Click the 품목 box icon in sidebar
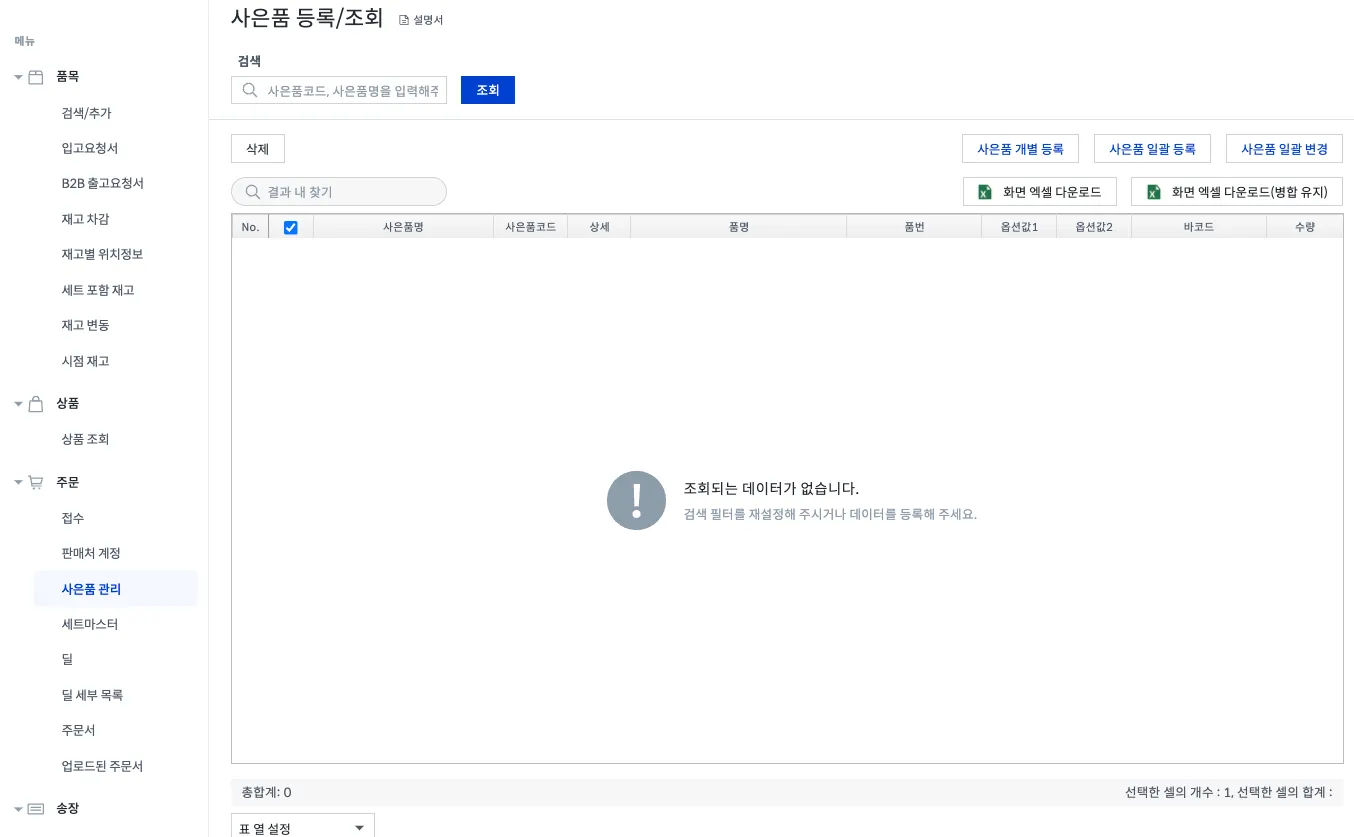1354x837 pixels. pyautogui.click(x=36, y=77)
